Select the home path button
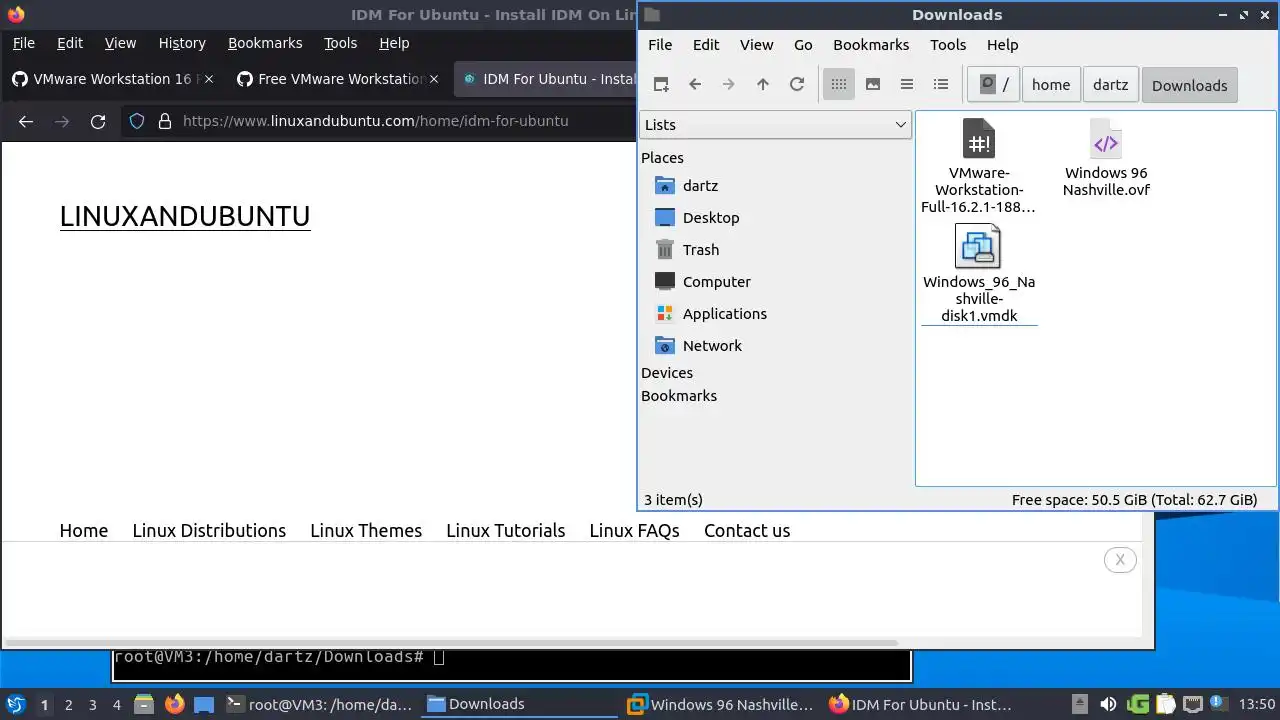The width and height of the screenshot is (1280, 720). (x=1051, y=85)
